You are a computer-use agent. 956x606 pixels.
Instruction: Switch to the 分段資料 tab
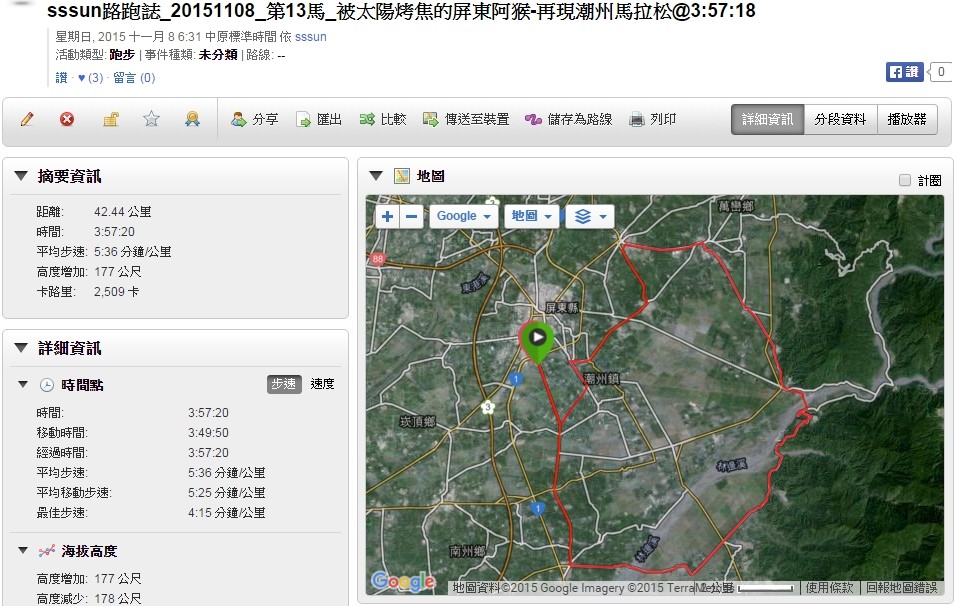tap(840, 119)
